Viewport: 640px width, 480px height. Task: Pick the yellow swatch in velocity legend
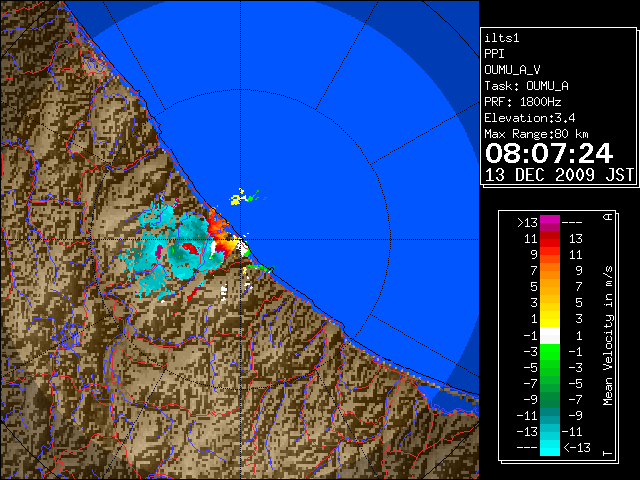tap(550, 319)
